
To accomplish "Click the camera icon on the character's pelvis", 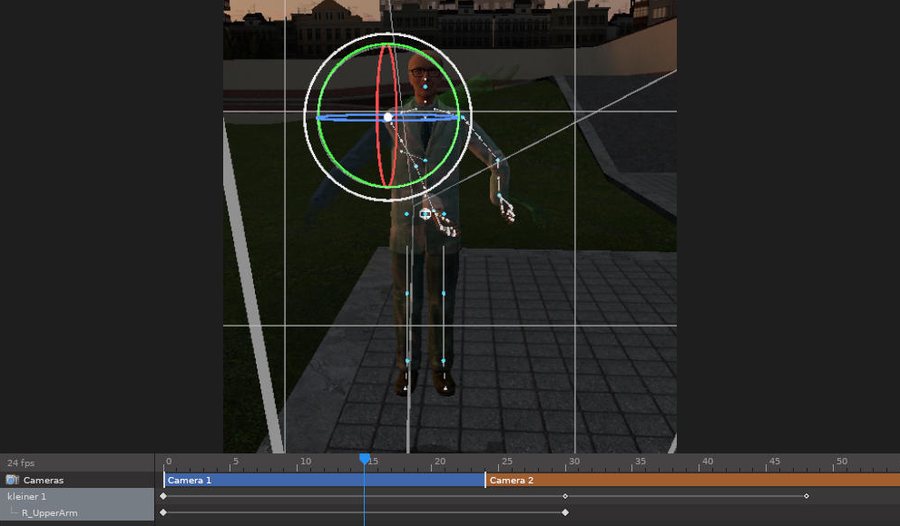I will [425, 214].
